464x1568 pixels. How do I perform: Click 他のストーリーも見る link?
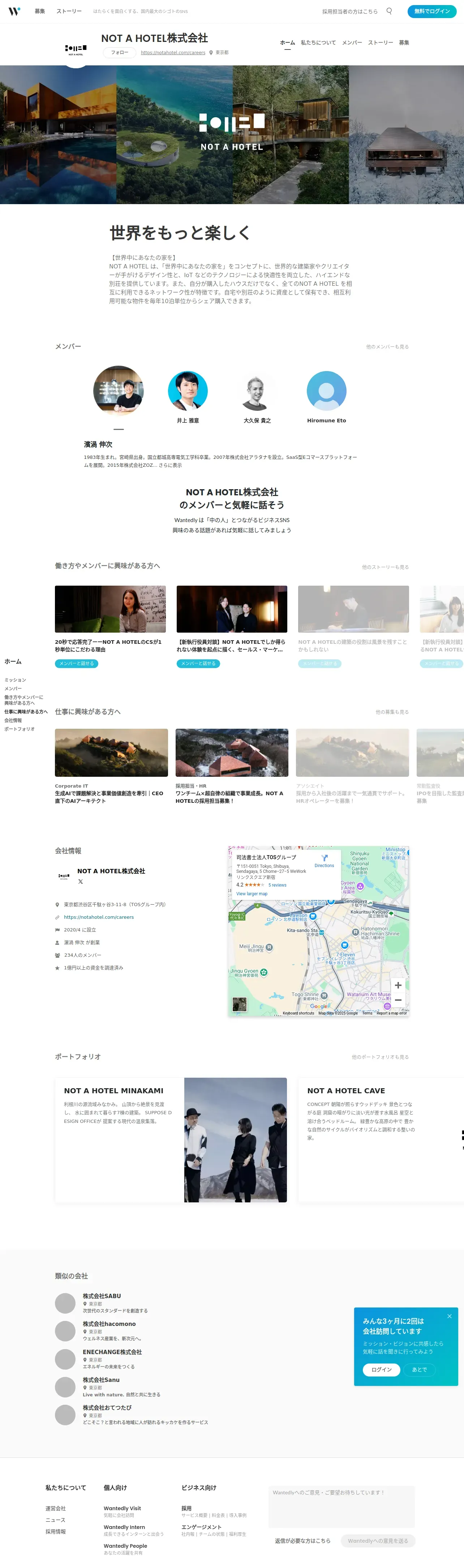click(x=386, y=567)
